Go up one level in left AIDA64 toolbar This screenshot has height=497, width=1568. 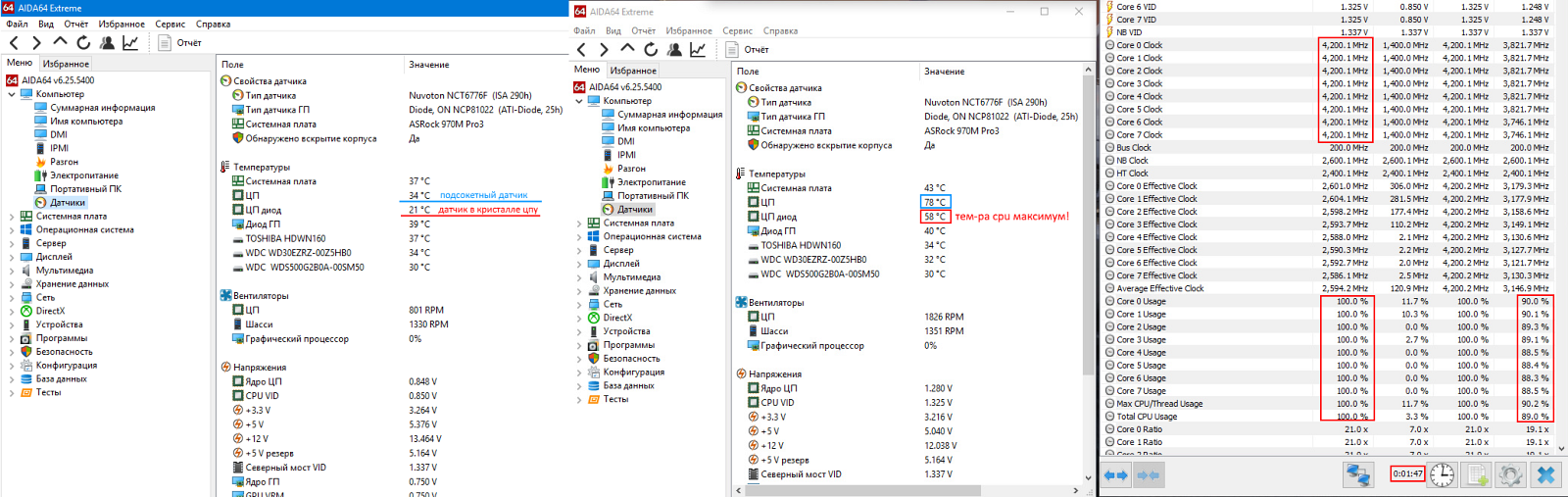(60, 42)
